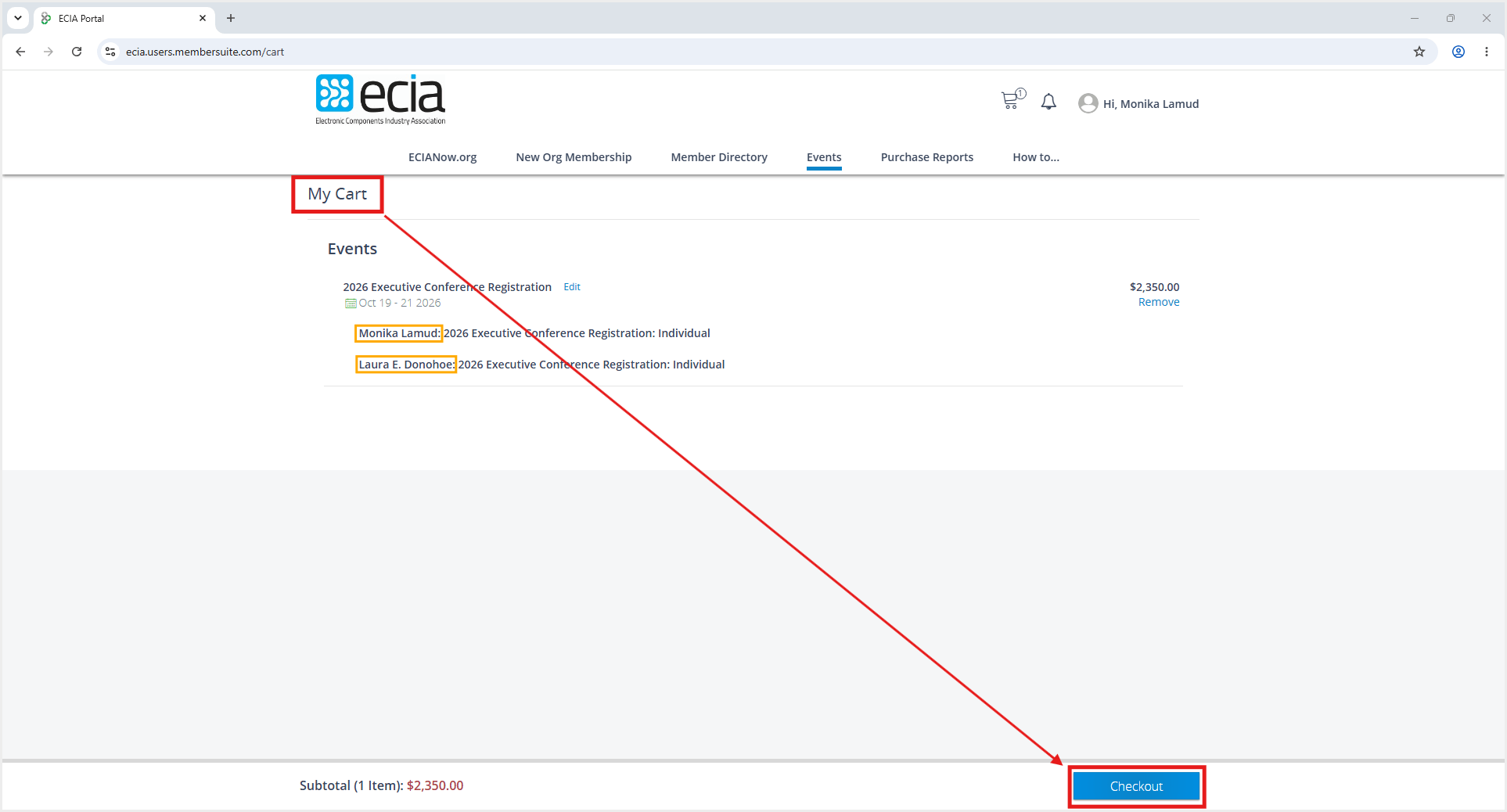Open the Chrome profile button
Viewport: 1507px width, 812px height.
coord(1458,52)
